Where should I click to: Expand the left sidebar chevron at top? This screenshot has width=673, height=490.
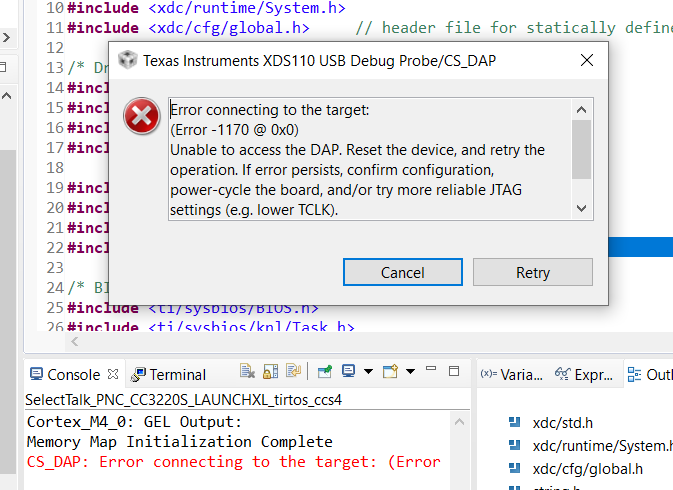point(6,37)
